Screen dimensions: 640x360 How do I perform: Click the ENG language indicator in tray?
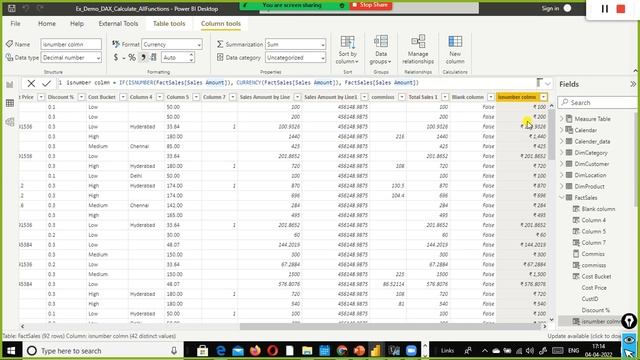[x=573, y=351]
